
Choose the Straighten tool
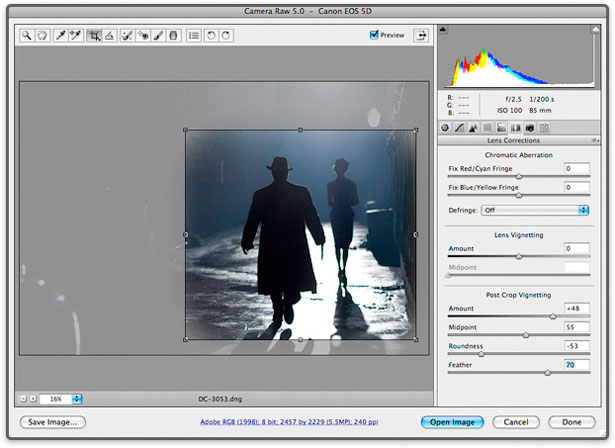109,34
